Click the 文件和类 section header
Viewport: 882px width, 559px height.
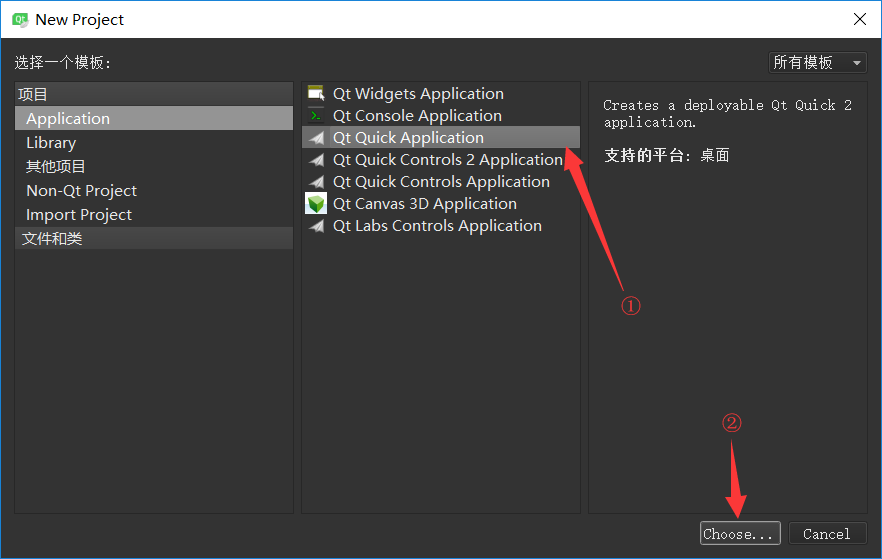[154, 238]
